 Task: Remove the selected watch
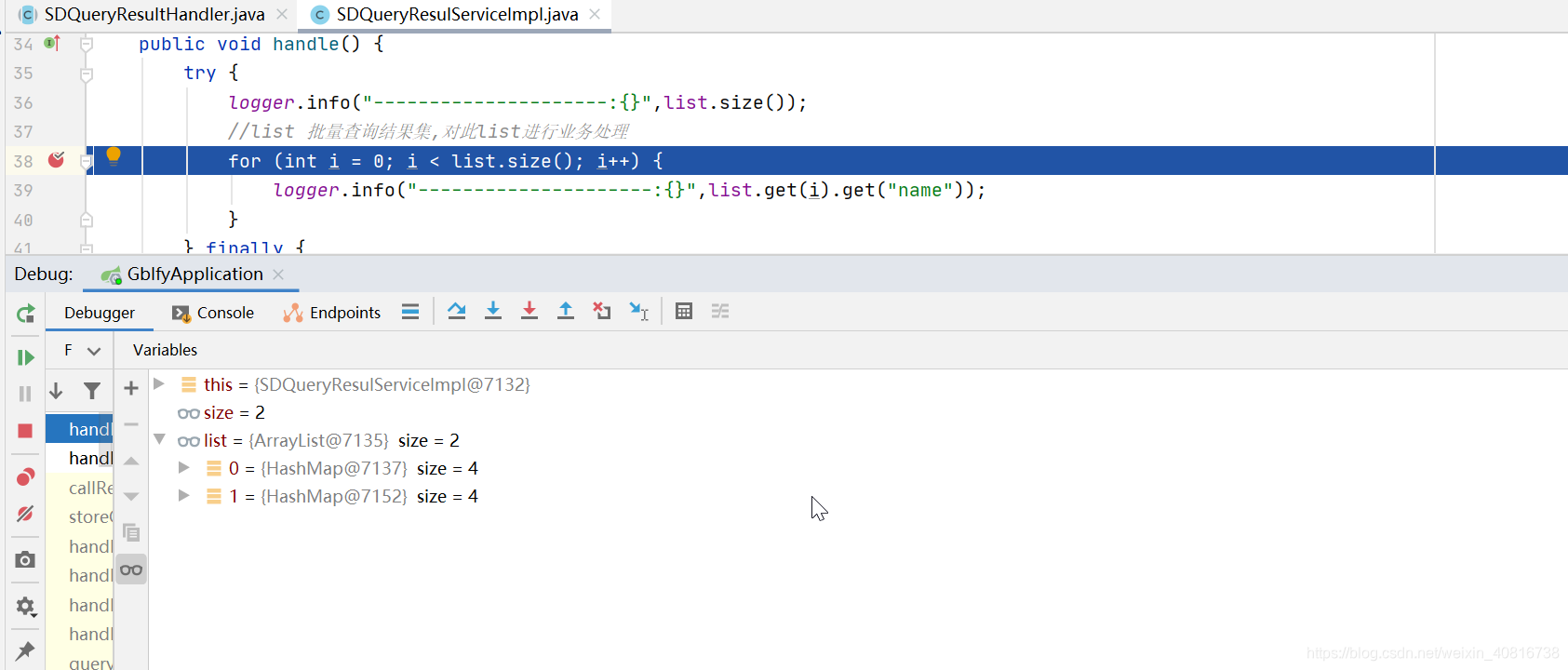tap(131, 424)
